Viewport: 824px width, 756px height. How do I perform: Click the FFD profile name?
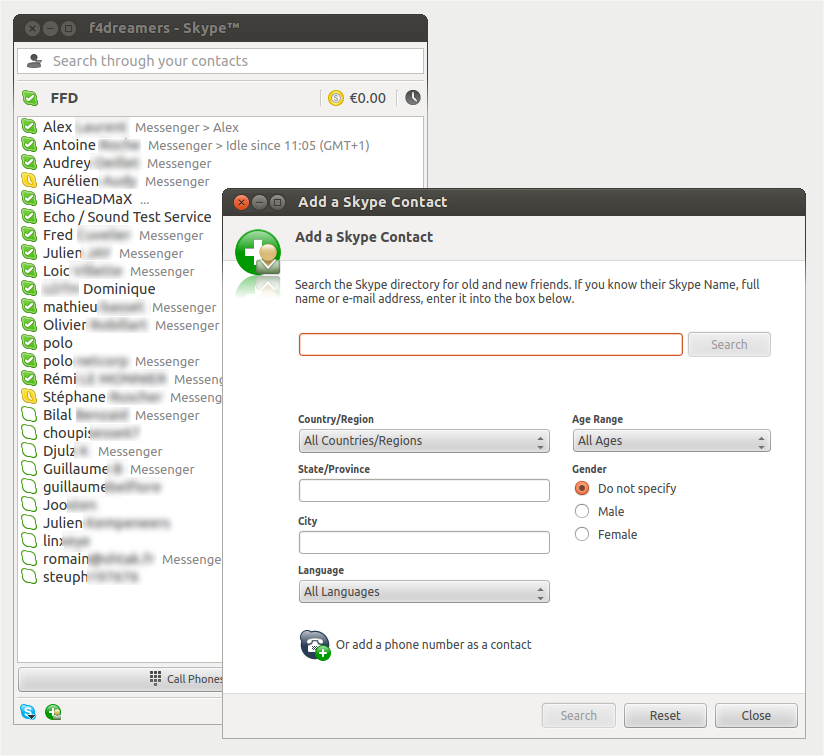point(64,98)
